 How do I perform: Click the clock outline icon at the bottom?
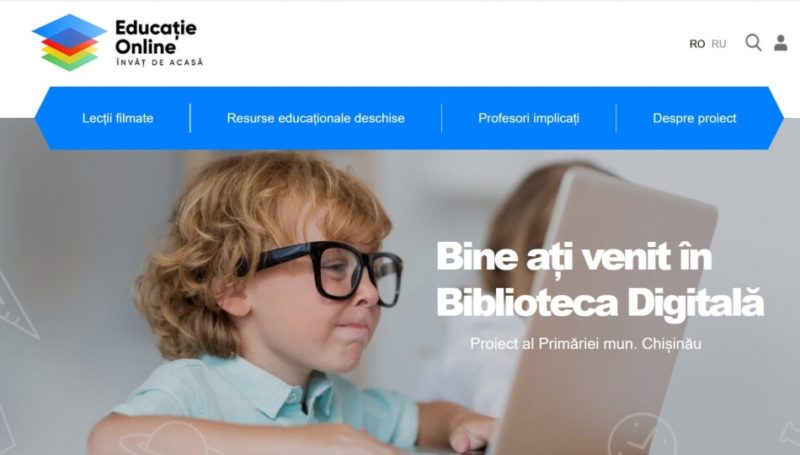642,436
